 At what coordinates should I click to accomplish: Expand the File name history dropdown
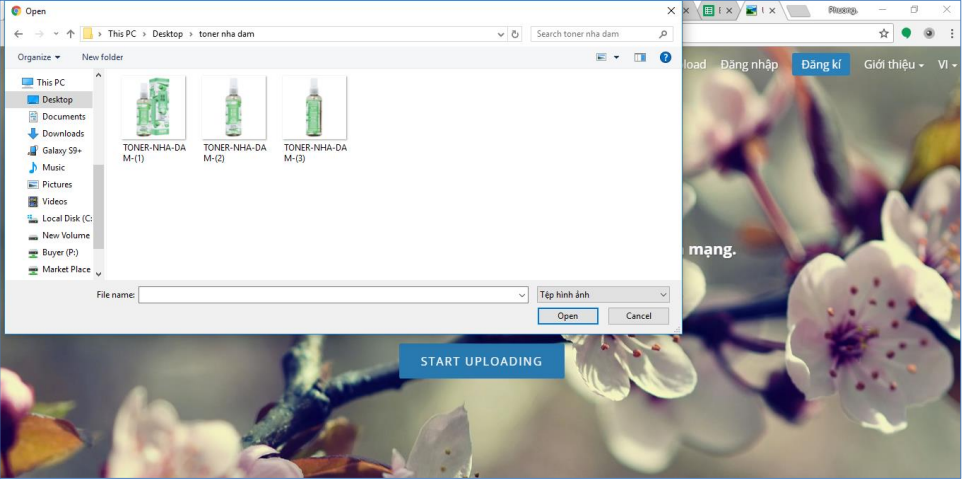tap(522, 295)
